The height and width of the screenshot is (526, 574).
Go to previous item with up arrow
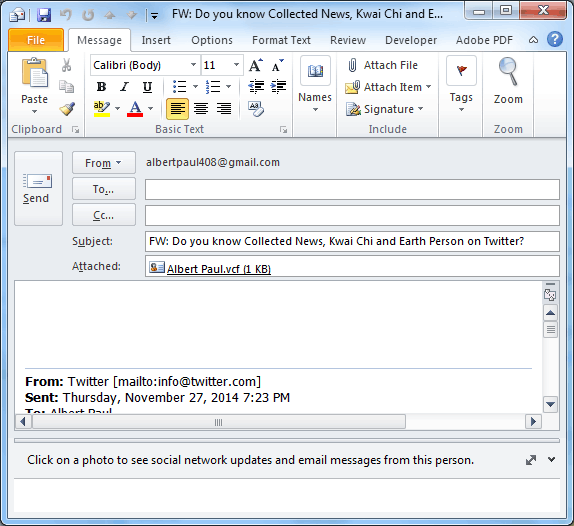pos(110,15)
